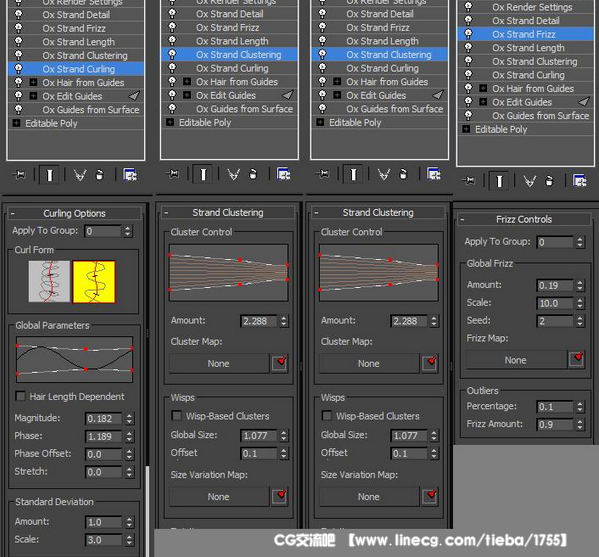The image size is (599, 557).
Task: Click the Phase value field 1.189
Action: [104, 436]
